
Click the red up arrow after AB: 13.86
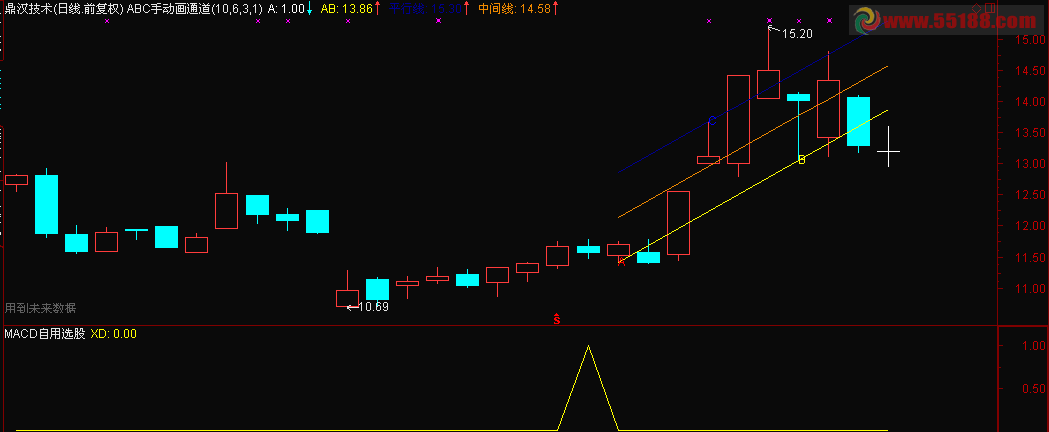377,8
